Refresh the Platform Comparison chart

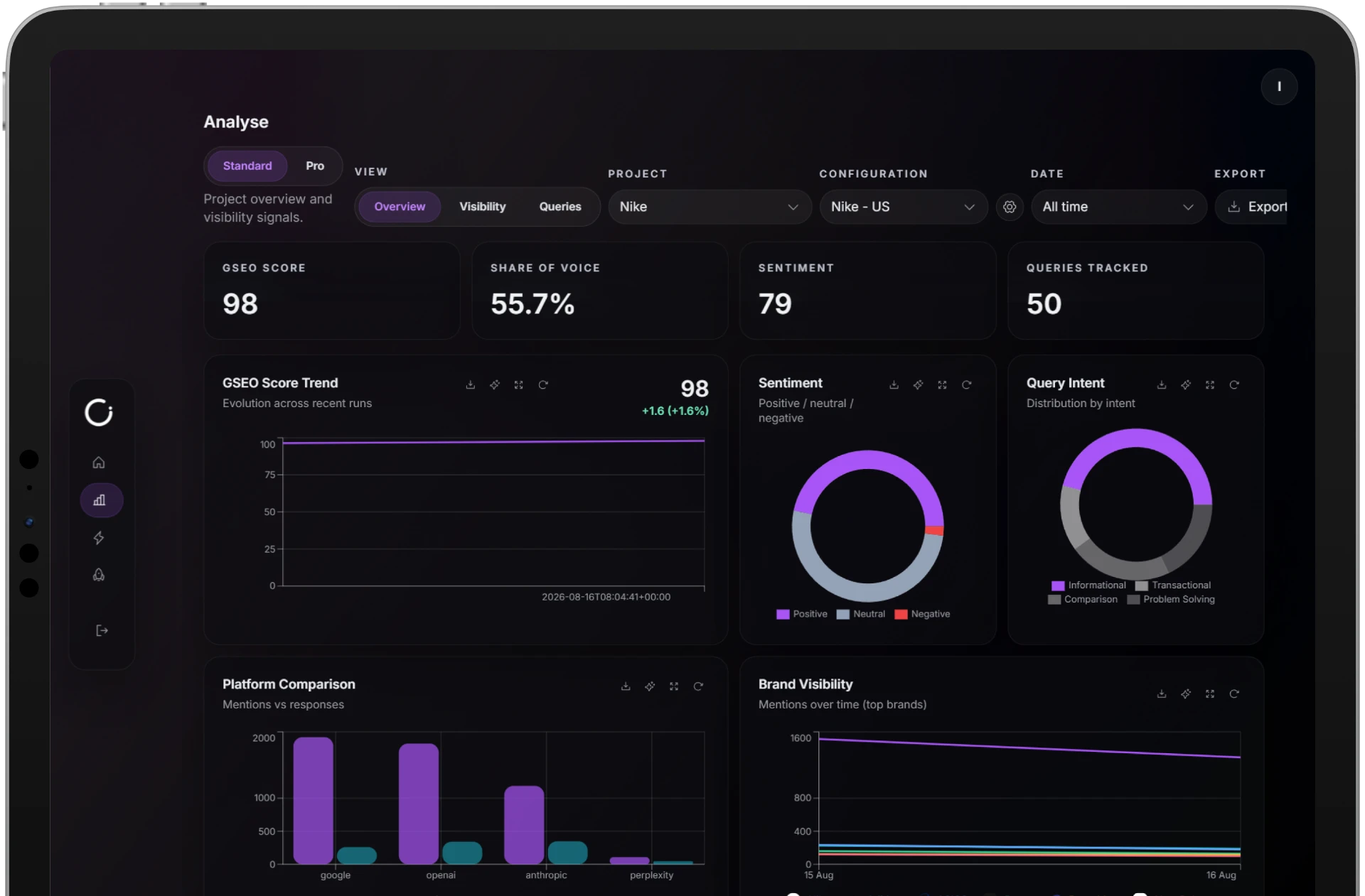pos(698,686)
